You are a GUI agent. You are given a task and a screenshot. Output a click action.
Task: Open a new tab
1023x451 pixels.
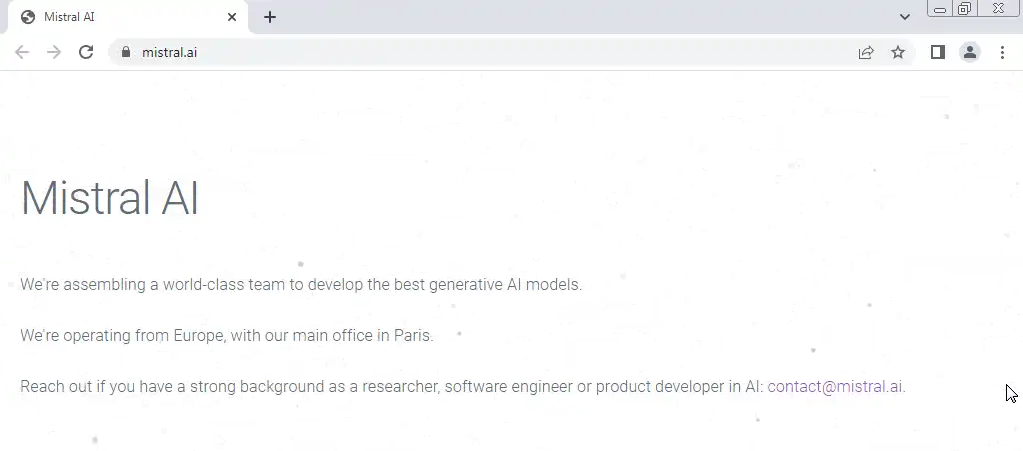point(270,17)
